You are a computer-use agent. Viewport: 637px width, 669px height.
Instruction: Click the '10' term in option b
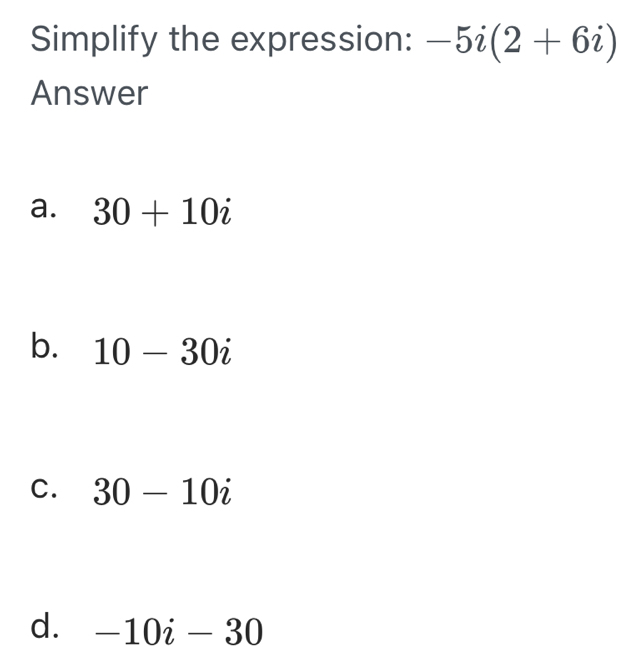coord(111,352)
